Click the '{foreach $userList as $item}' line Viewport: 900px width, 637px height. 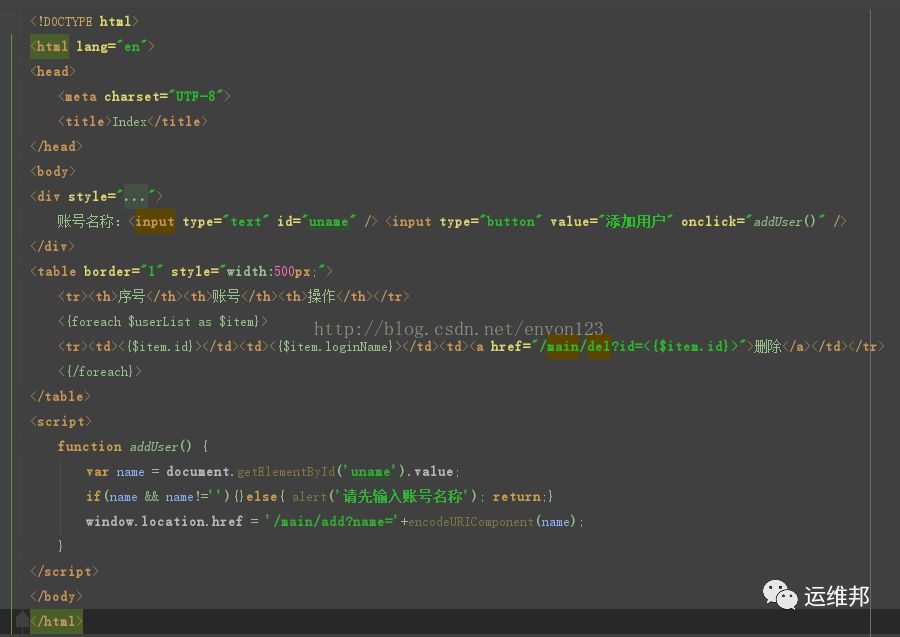pyautogui.click(x=163, y=321)
